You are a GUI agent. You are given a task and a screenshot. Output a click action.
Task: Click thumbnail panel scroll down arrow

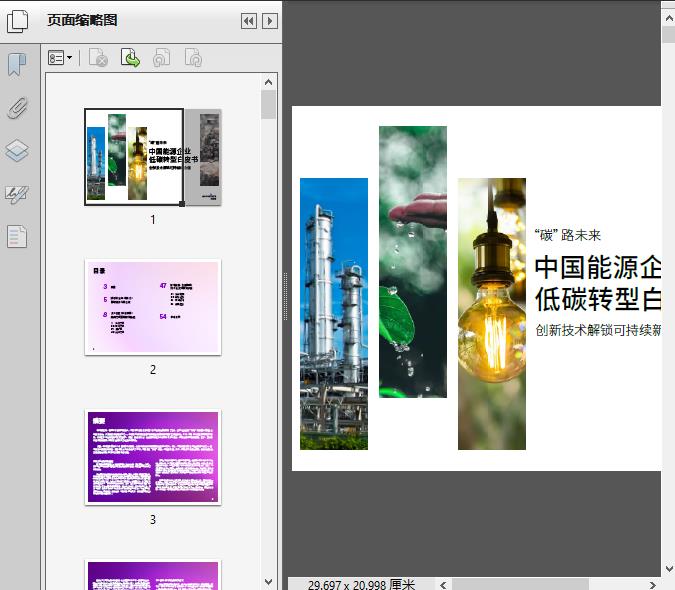269,582
